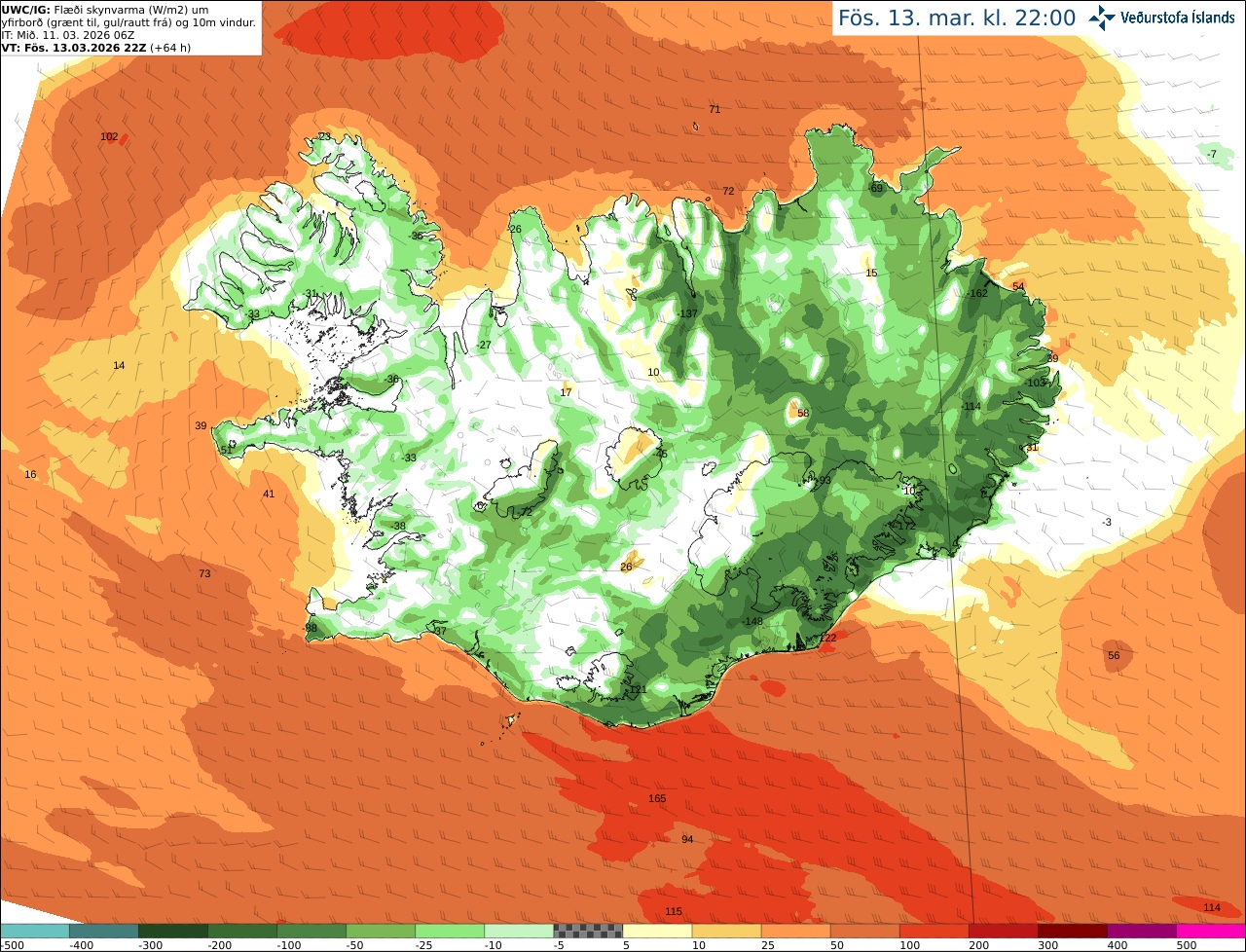Select the magenta 500+ legend swatch
1246x952 pixels.
[1211, 931]
